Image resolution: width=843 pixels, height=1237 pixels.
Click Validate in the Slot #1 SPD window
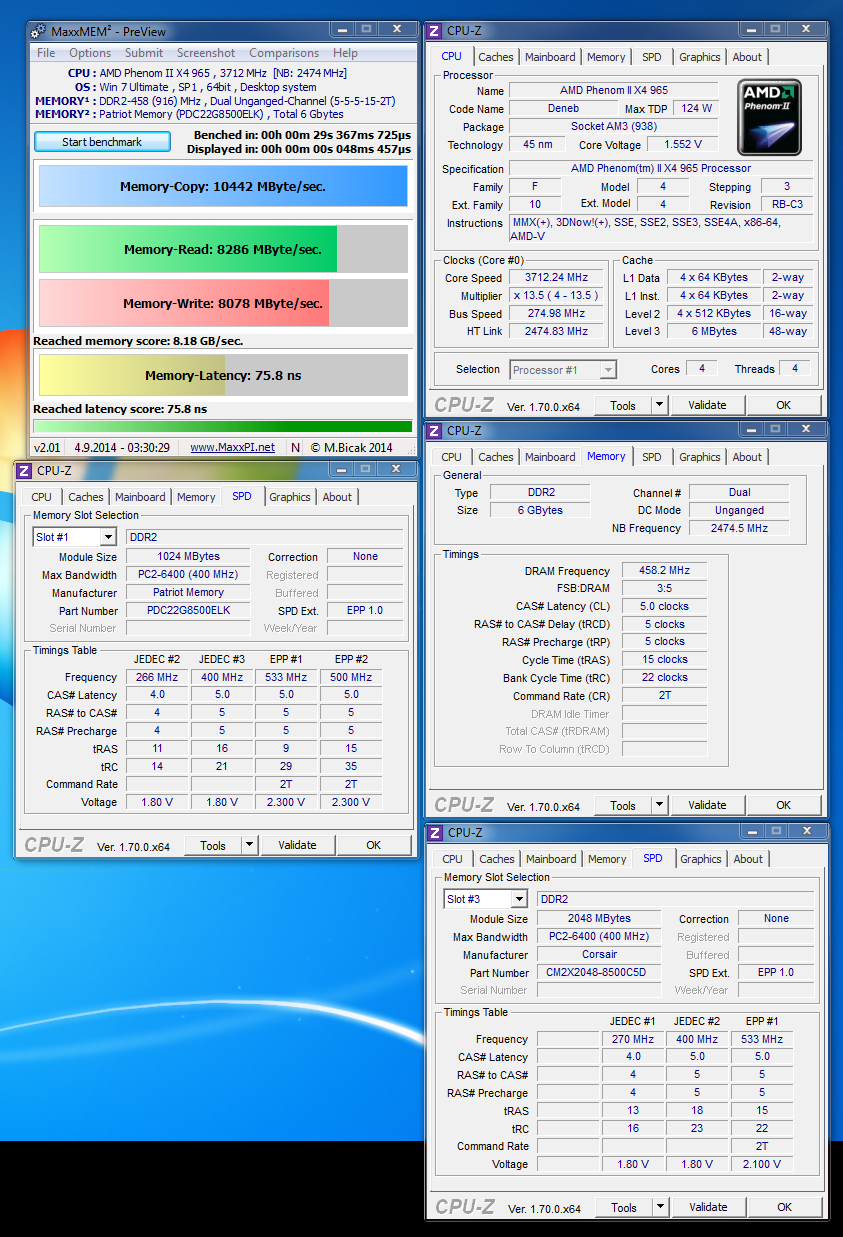[x=297, y=845]
